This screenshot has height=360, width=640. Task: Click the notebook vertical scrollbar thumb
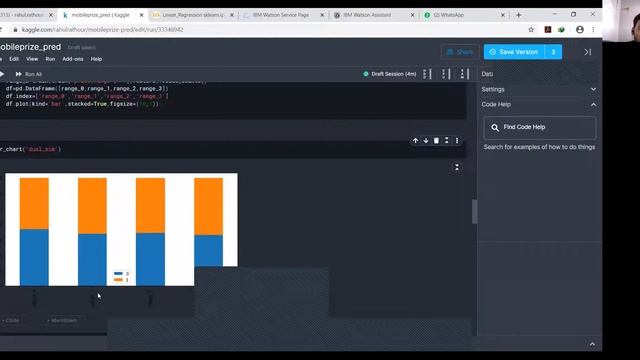pyautogui.click(x=474, y=211)
